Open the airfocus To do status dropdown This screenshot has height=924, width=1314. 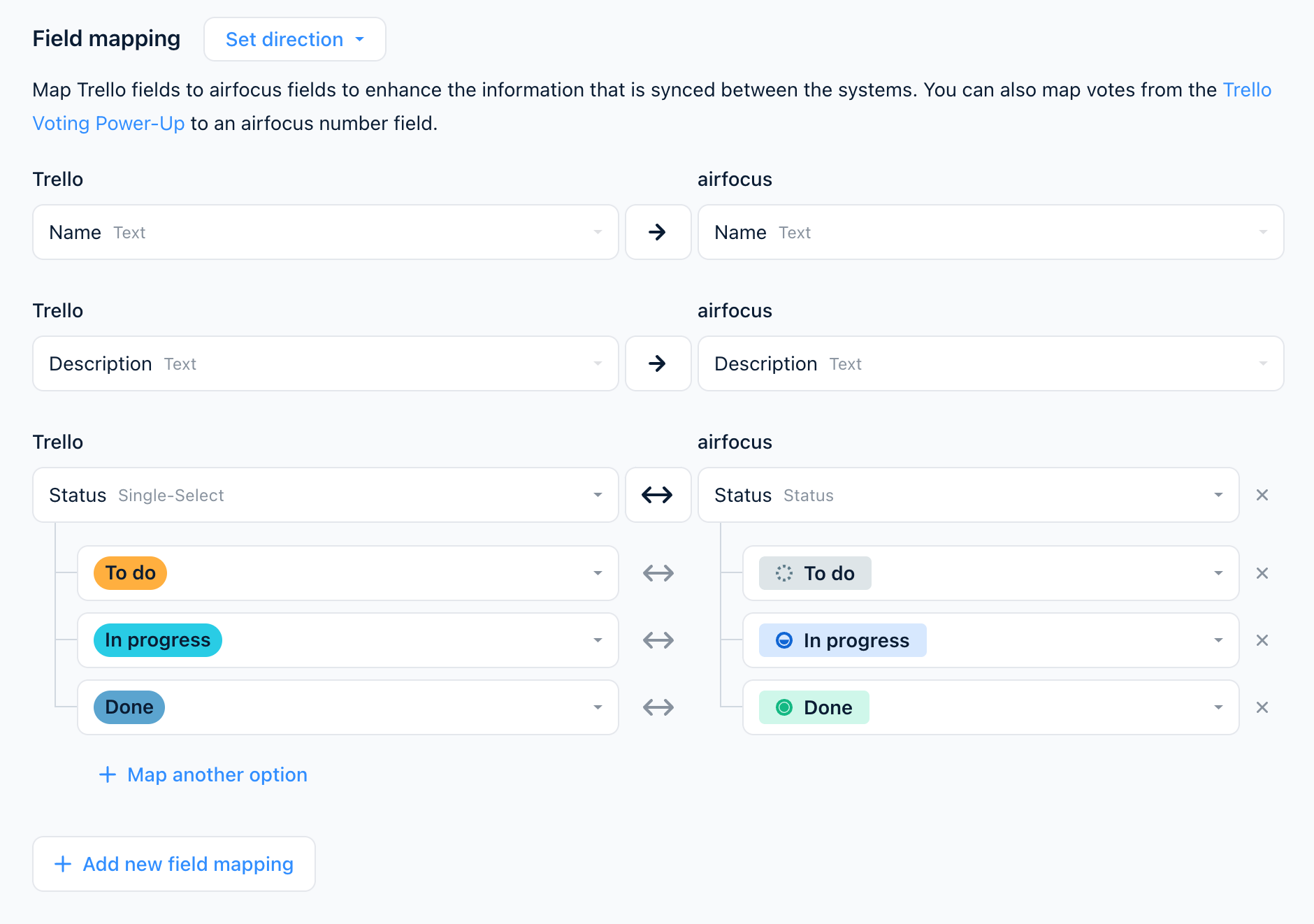coord(990,573)
